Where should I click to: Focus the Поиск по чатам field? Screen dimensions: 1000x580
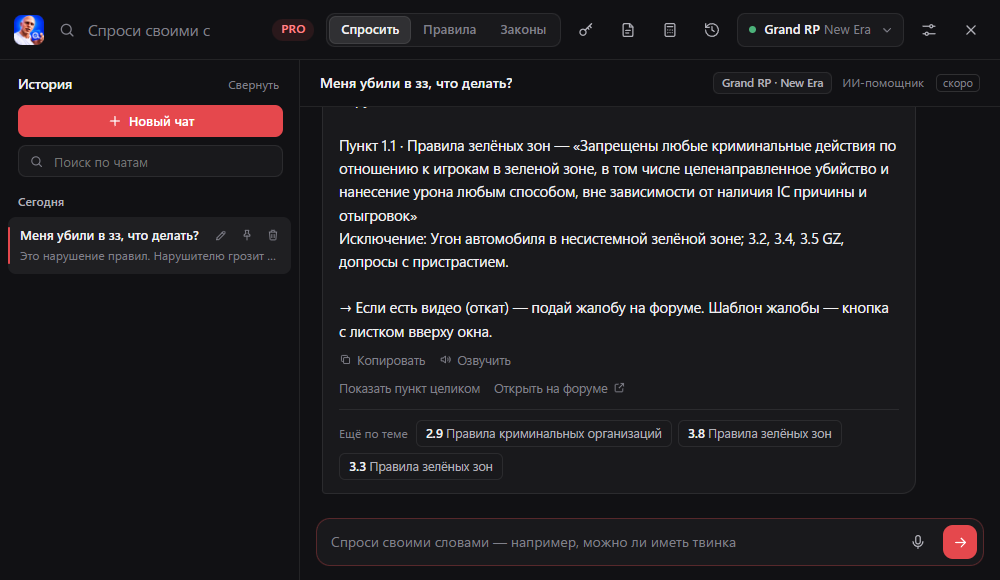(151, 161)
